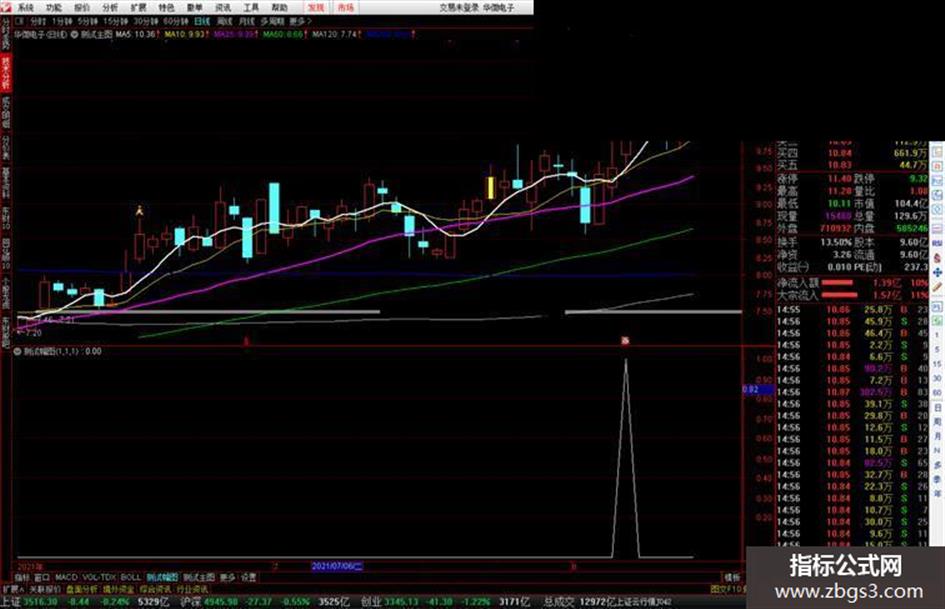This screenshot has height=609, width=945.
Task: Select the 测试主图 indicator tab
Action: click(199, 578)
